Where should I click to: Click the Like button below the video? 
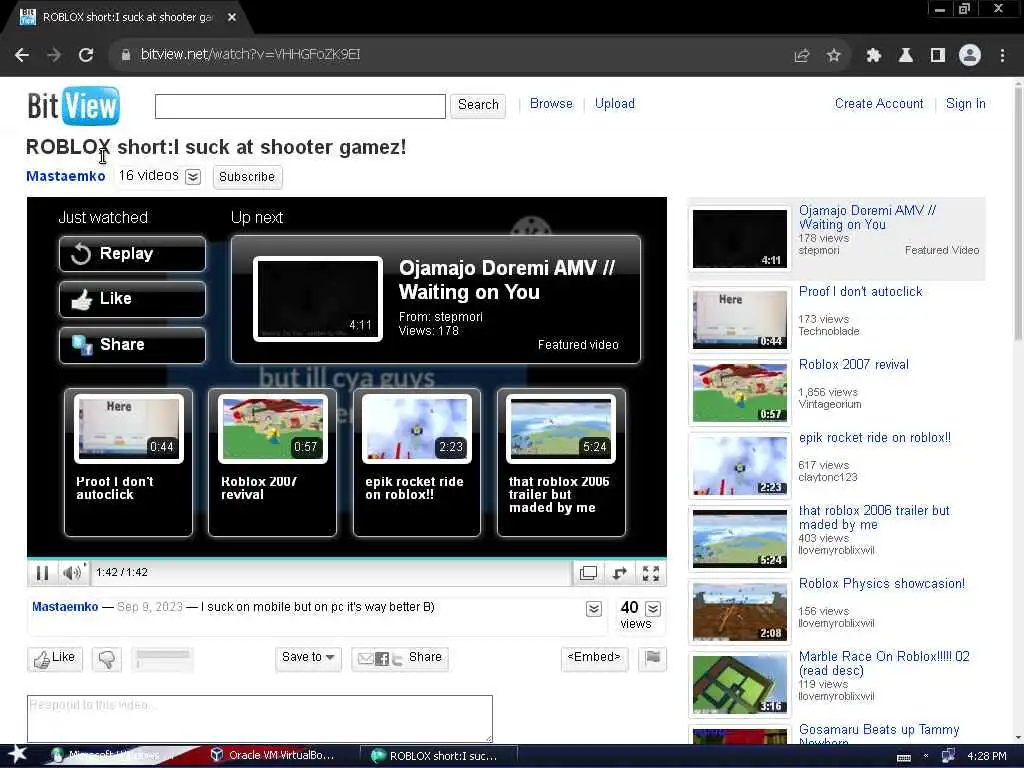click(55, 658)
